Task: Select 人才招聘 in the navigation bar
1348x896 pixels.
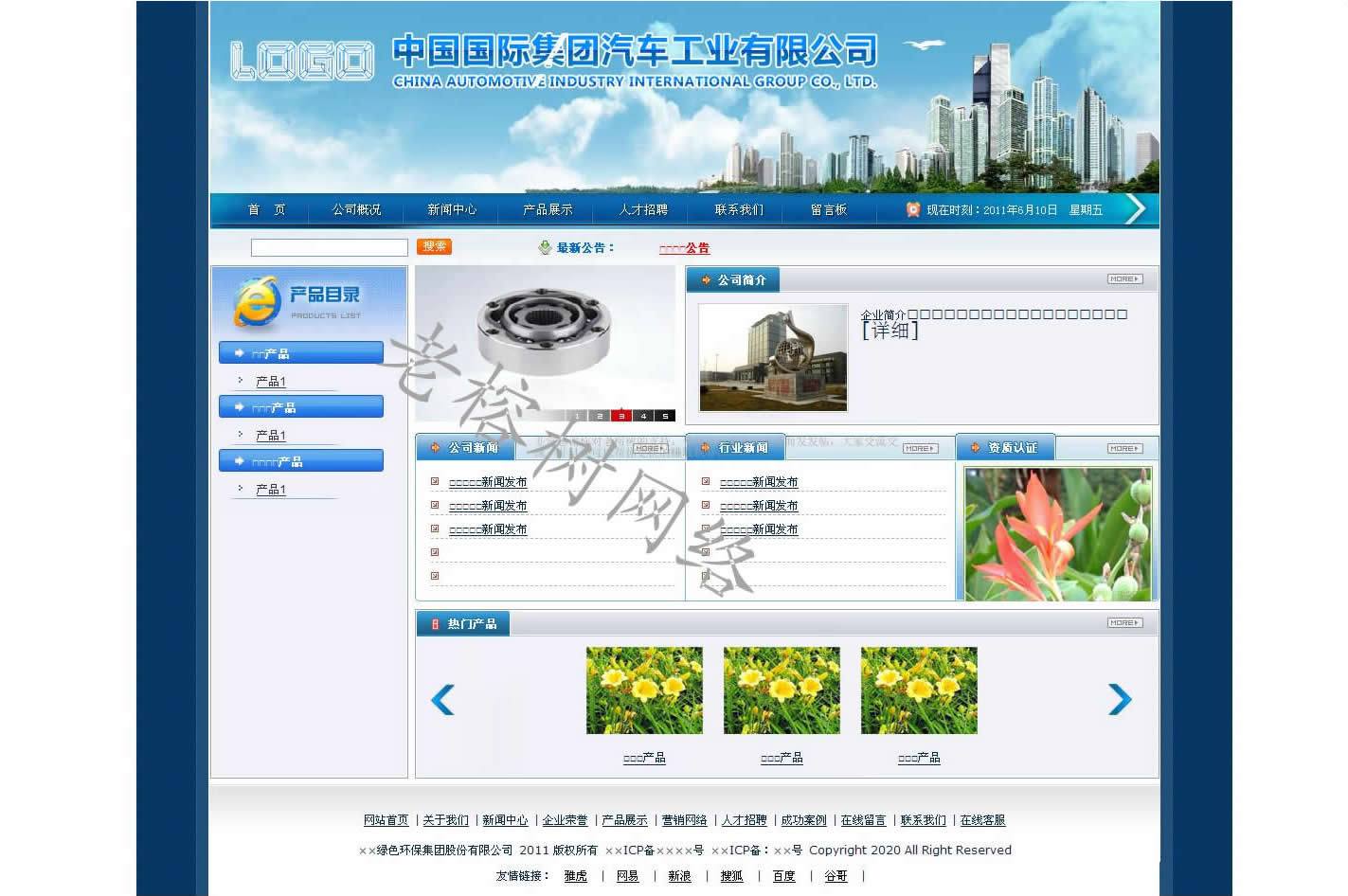Action: (x=643, y=209)
